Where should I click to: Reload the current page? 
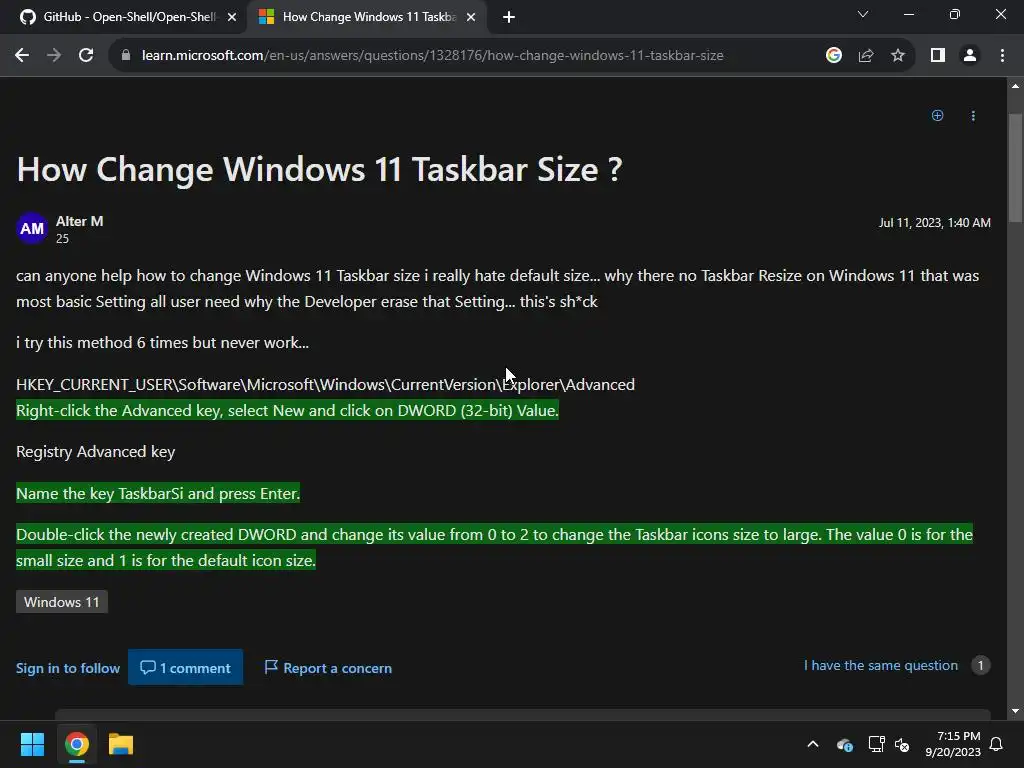[86, 56]
